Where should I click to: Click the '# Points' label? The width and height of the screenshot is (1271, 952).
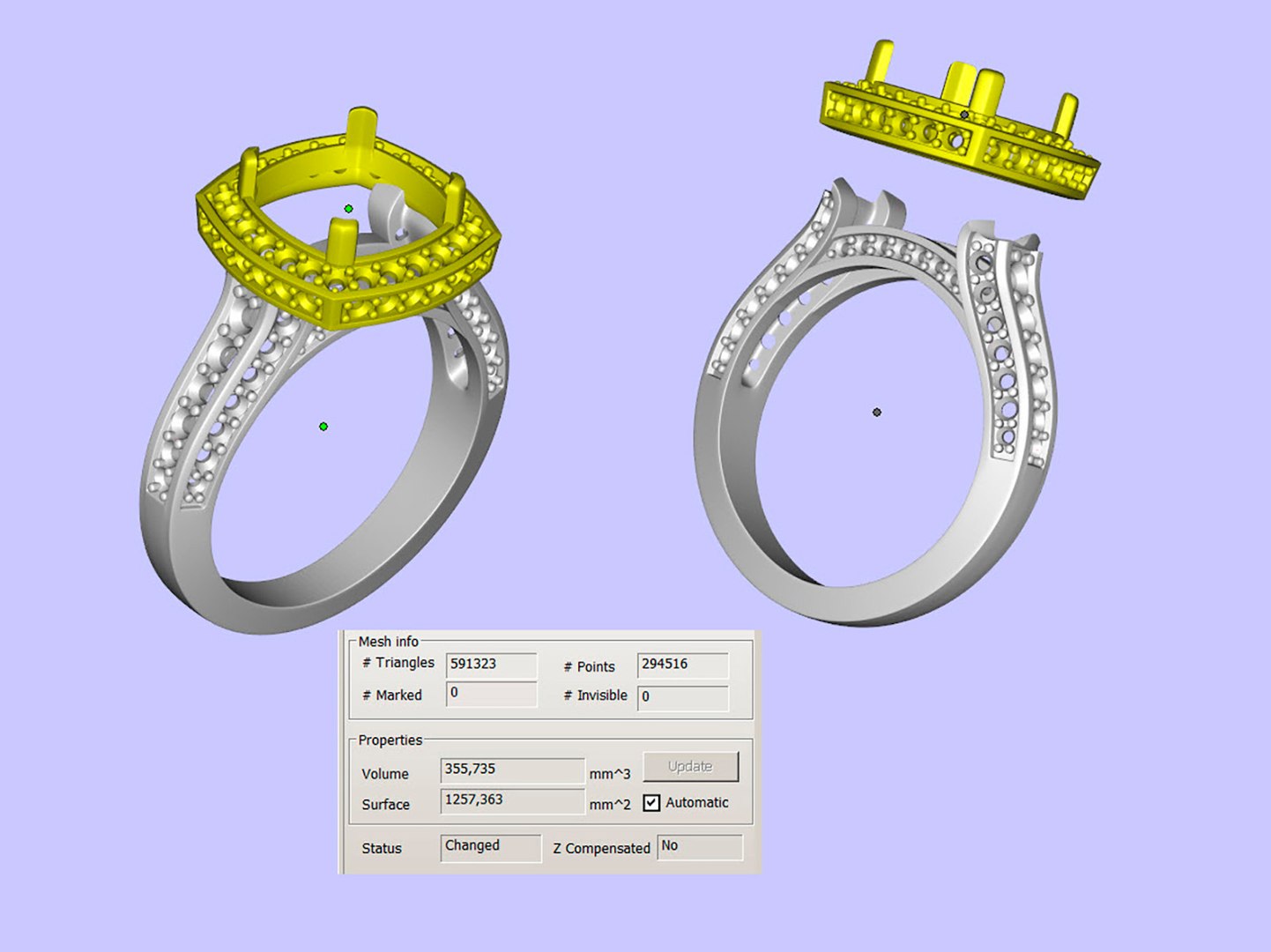click(x=589, y=667)
